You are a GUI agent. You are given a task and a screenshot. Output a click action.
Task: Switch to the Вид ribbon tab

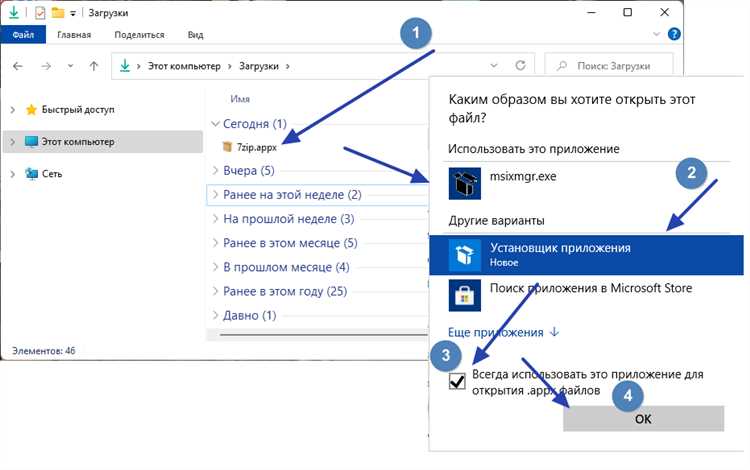point(195,34)
